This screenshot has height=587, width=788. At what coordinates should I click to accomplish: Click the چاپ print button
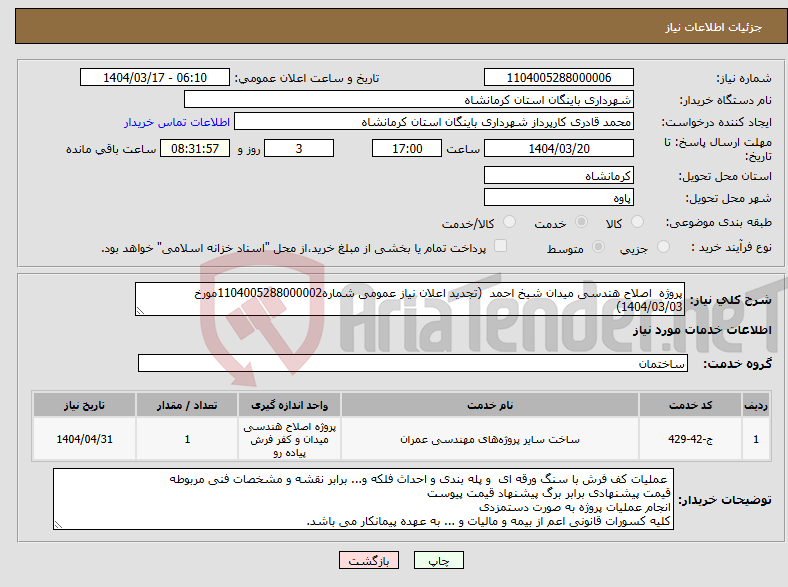pyautogui.click(x=439, y=560)
